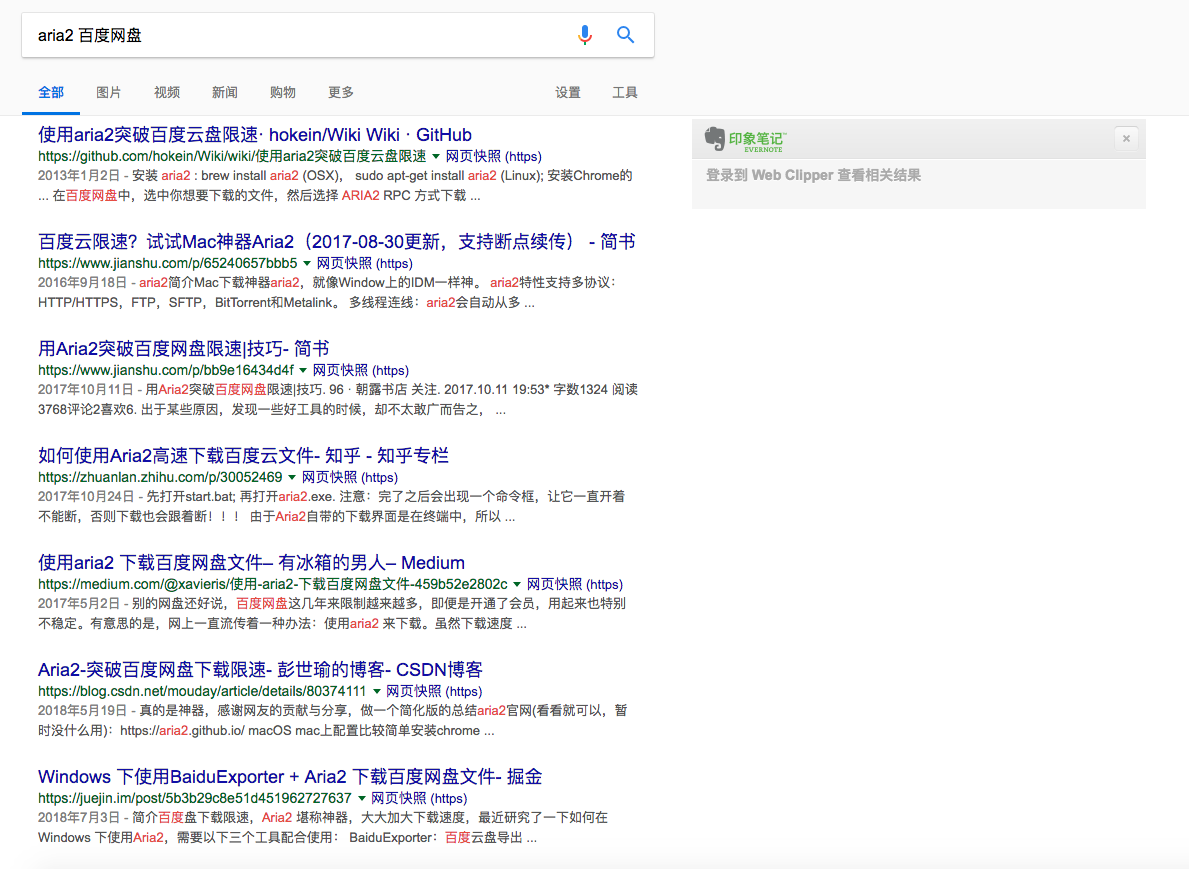Open the 知乎专栏 Aria2高速下载 result title

(x=243, y=456)
